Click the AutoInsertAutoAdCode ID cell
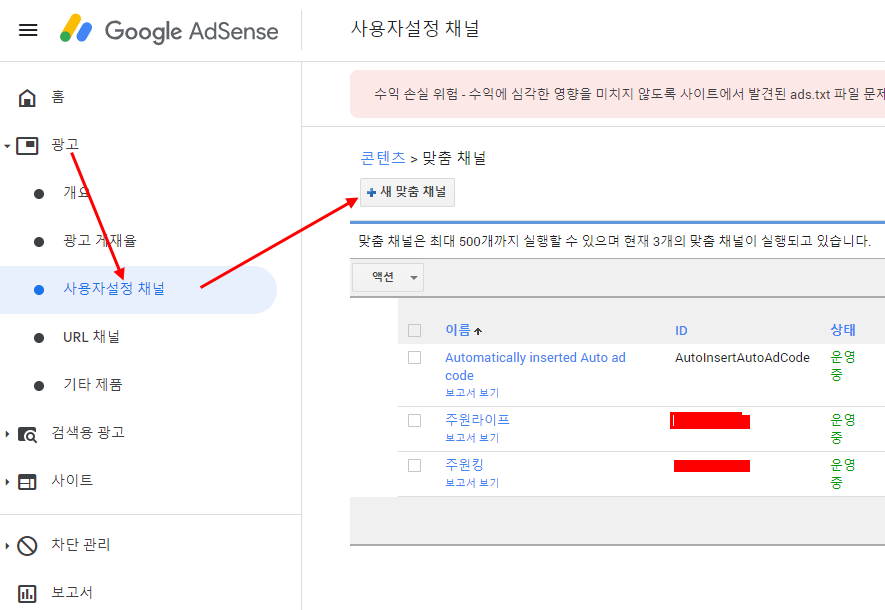The image size is (885, 610). [x=742, y=358]
